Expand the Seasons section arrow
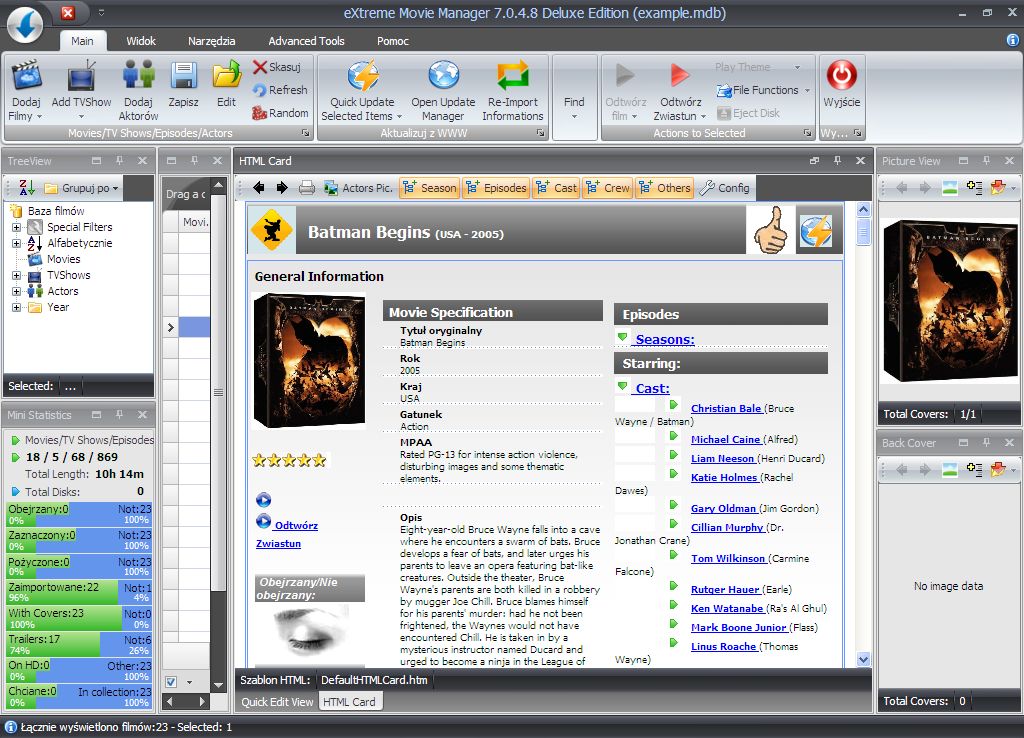Viewport: 1024px width, 738px height. pyautogui.click(x=622, y=338)
